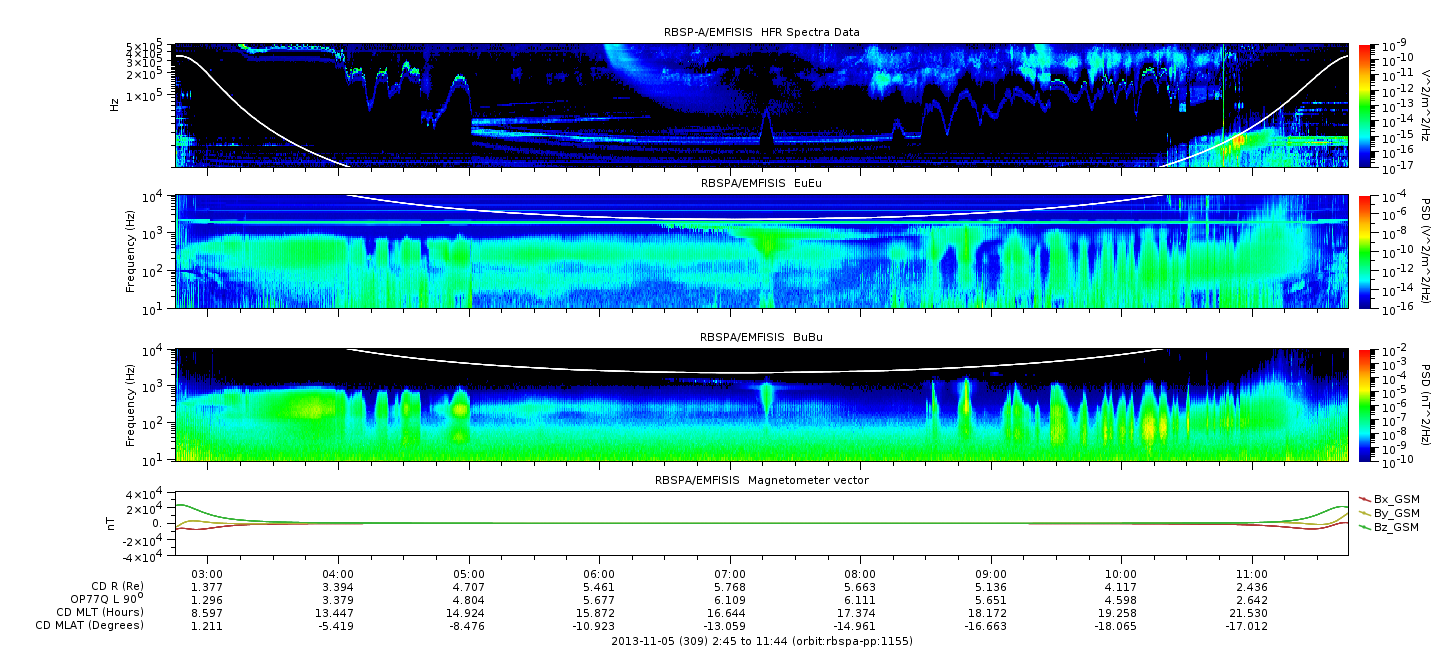Click the HFR Spectra color scale bar
The width and height of the screenshot is (1447, 658).
[x=1365, y=105]
